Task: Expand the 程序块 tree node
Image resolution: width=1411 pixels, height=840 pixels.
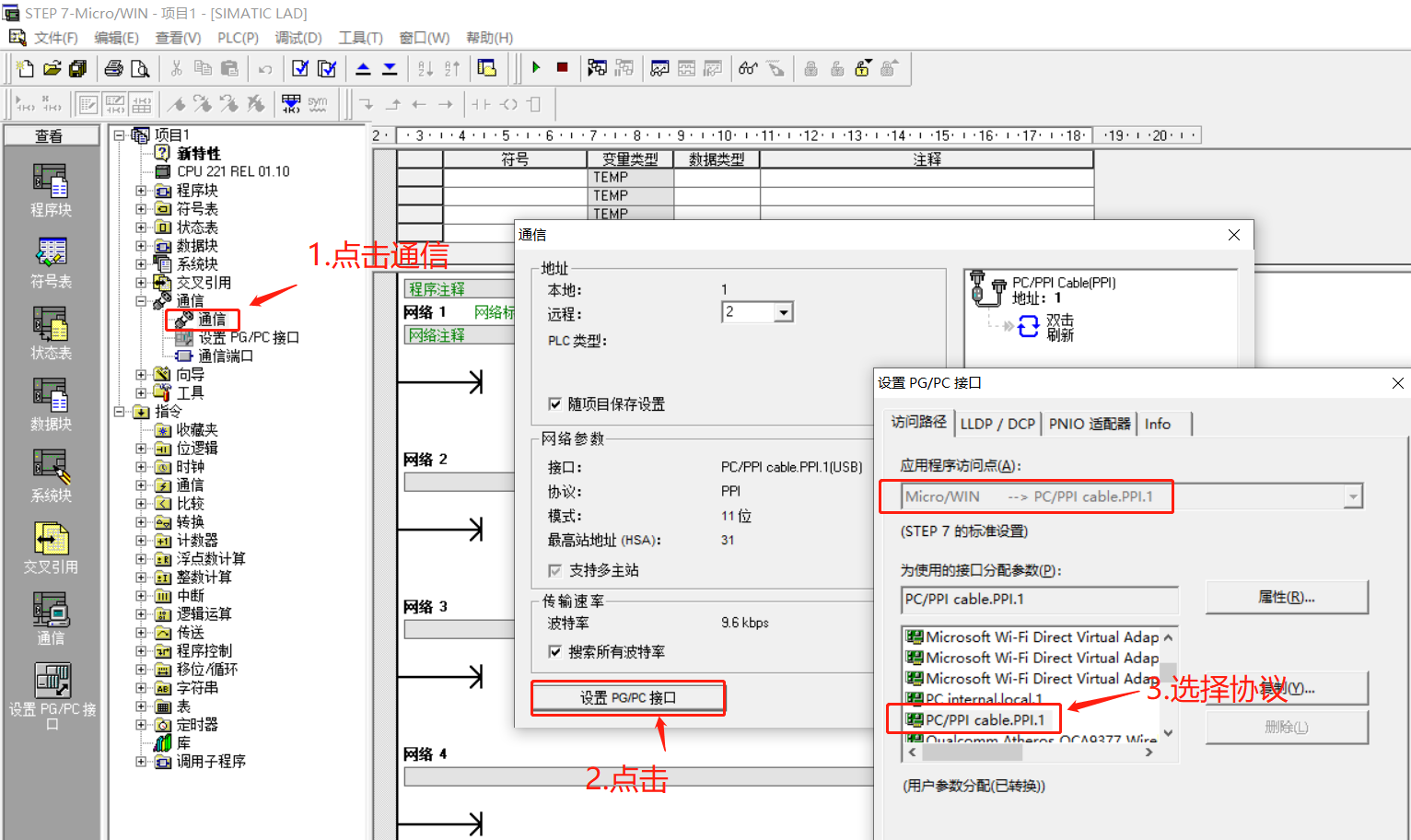Action: 141,191
